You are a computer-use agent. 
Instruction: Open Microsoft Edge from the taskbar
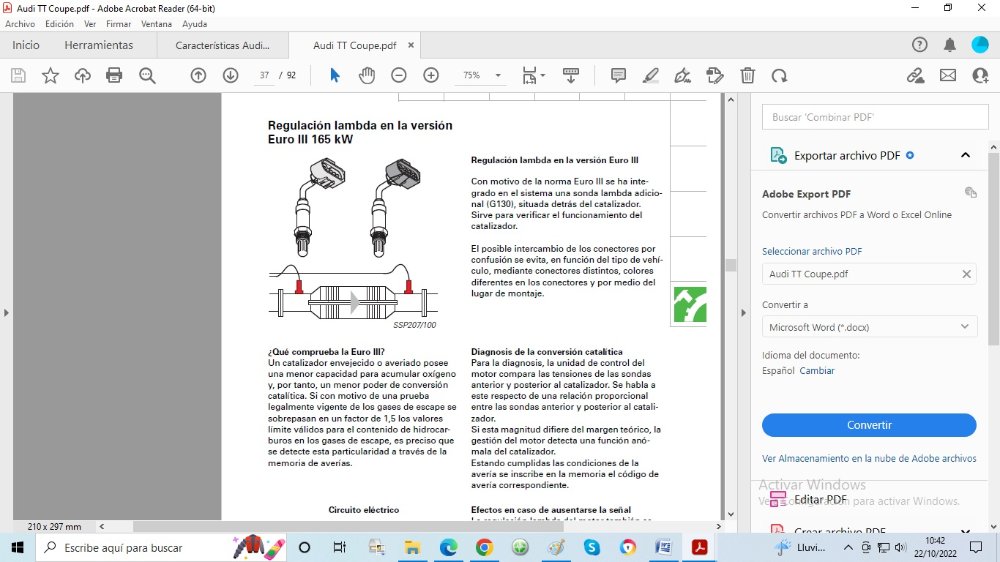pos(448,547)
